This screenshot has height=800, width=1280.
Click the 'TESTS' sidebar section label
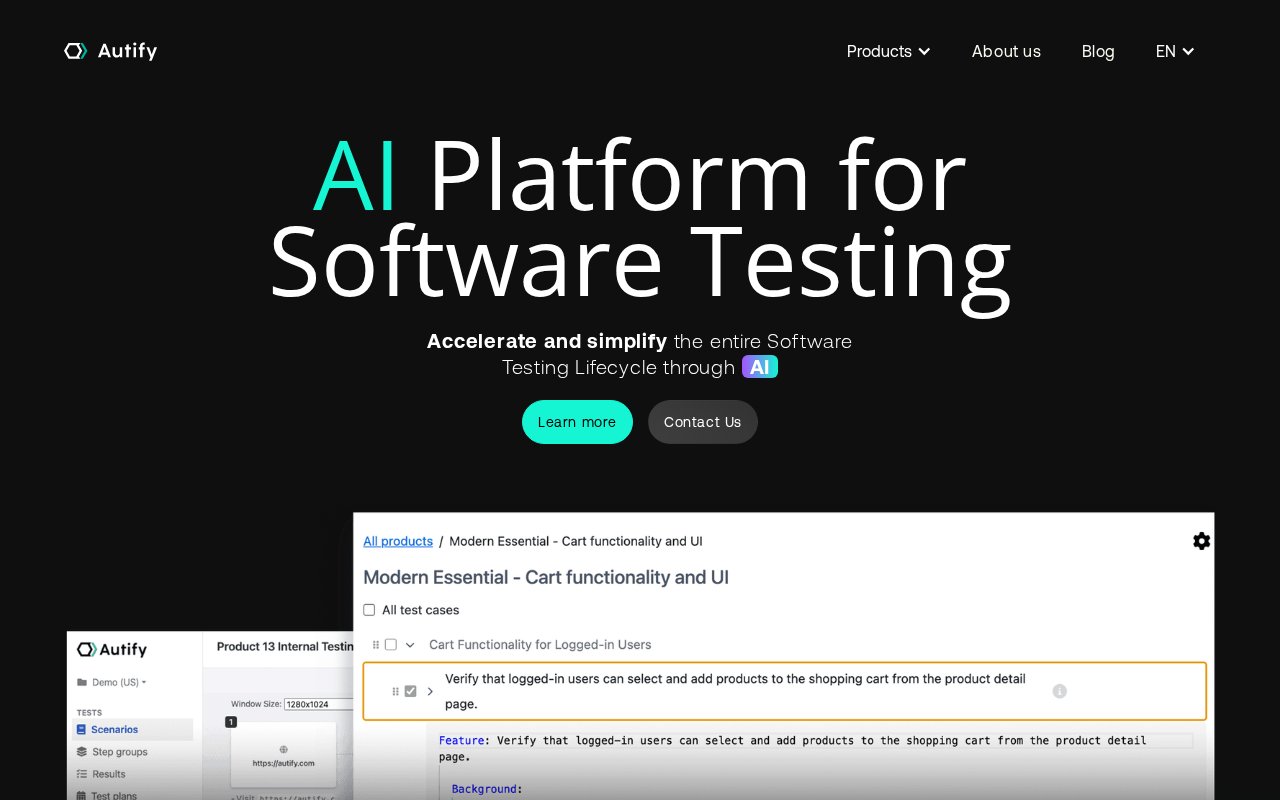89,713
